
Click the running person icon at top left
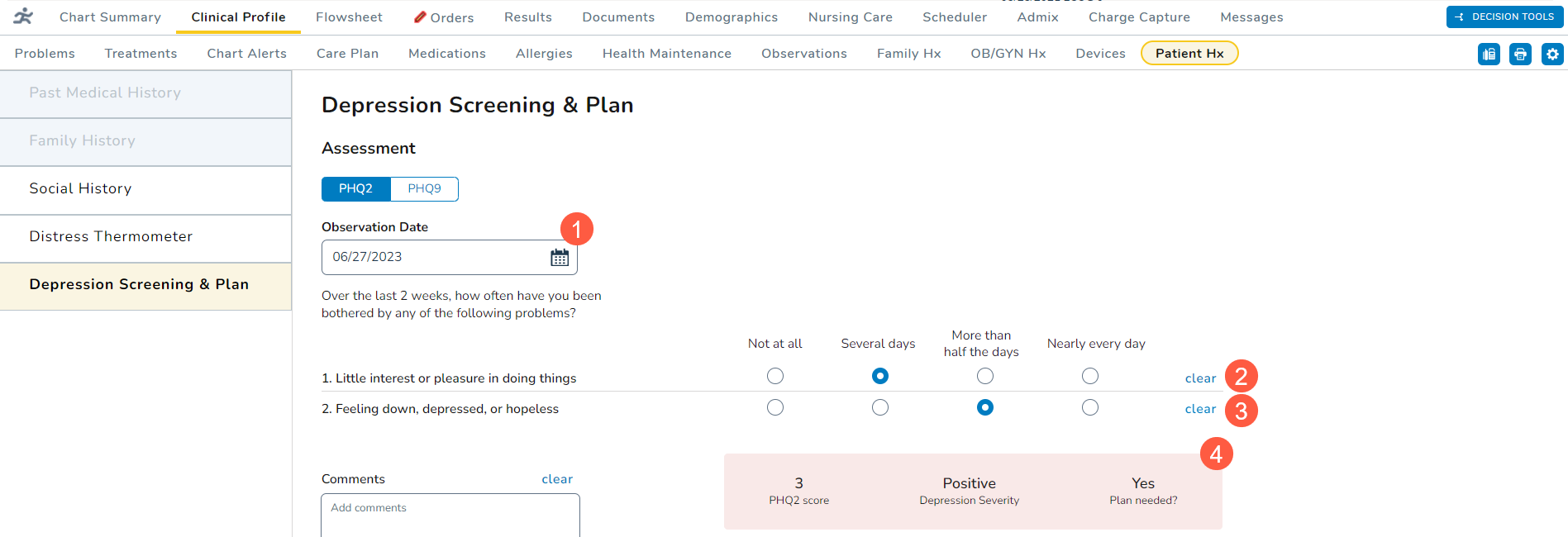point(23,16)
